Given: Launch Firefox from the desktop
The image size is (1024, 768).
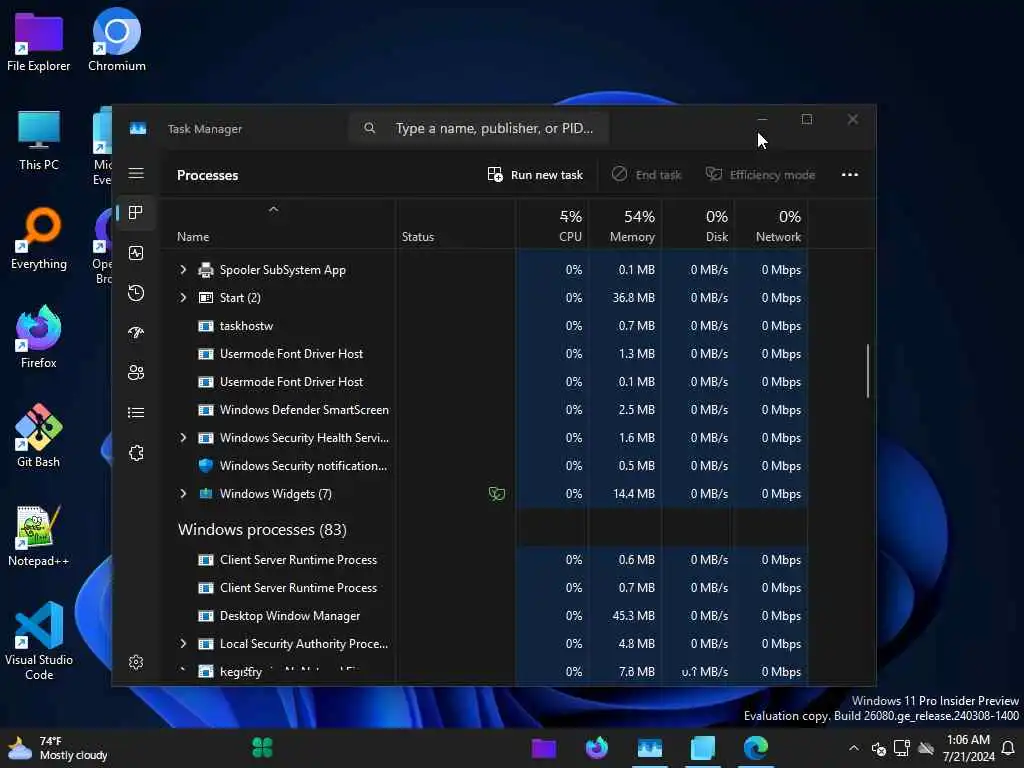Looking at the screenshot, I should pyautogui.click(x=39, y=338).
